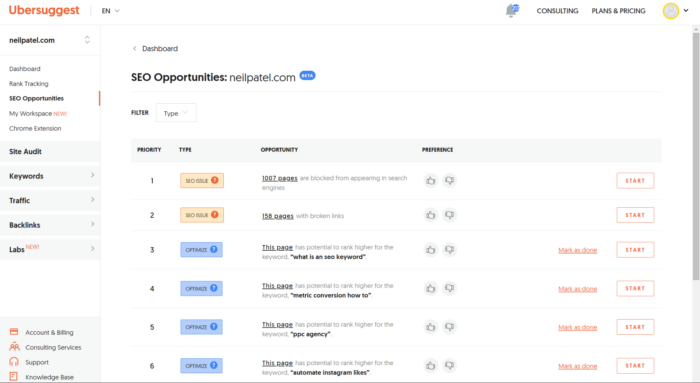The width and height of the screenshot is (700, 383).
Task: Thumbs down the 1007 pages blocked opportunity
Action: coord(450,181)
